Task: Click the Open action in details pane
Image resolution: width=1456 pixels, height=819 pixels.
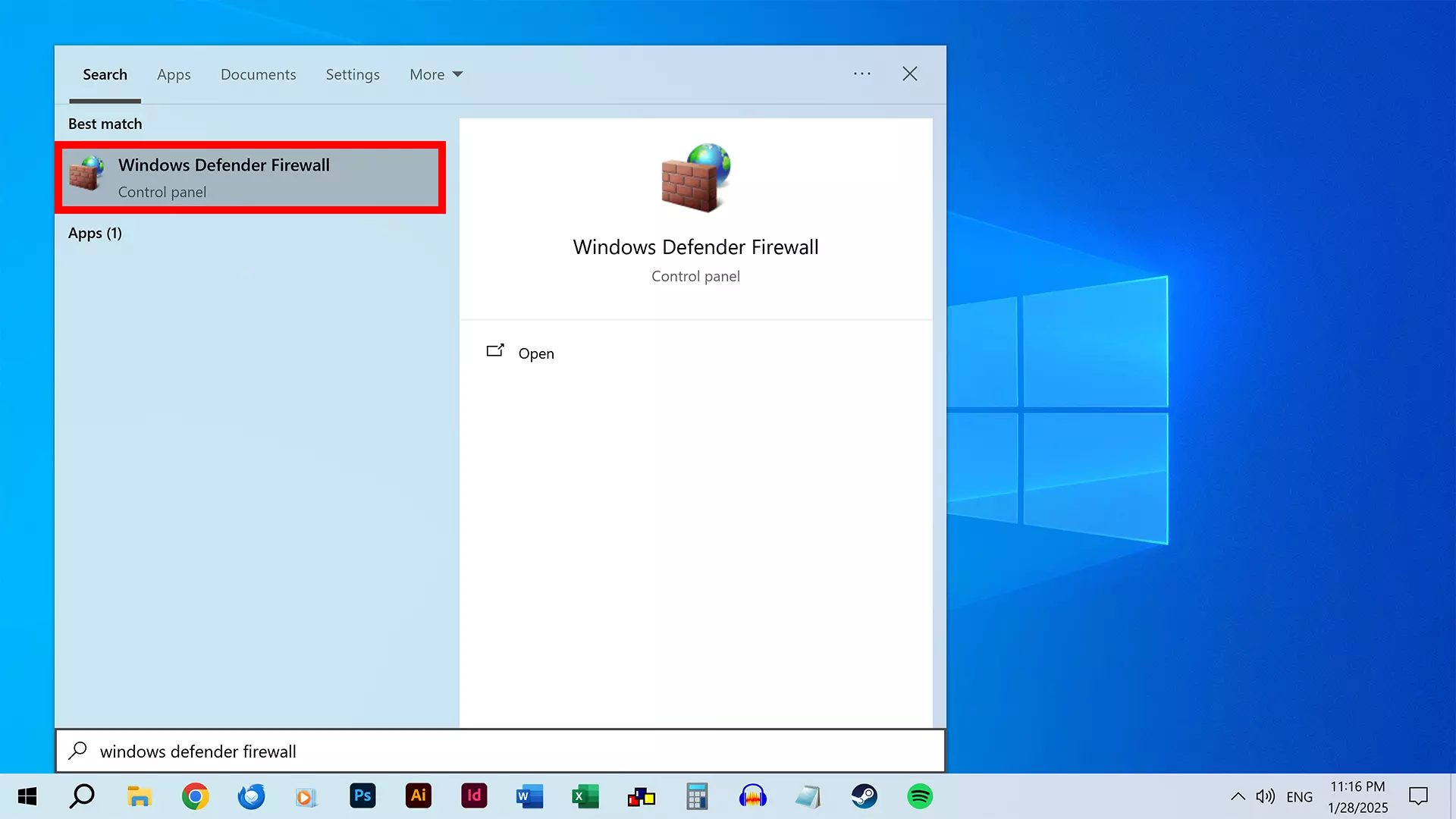Action: pyautogui.click(x=535, y=353)
